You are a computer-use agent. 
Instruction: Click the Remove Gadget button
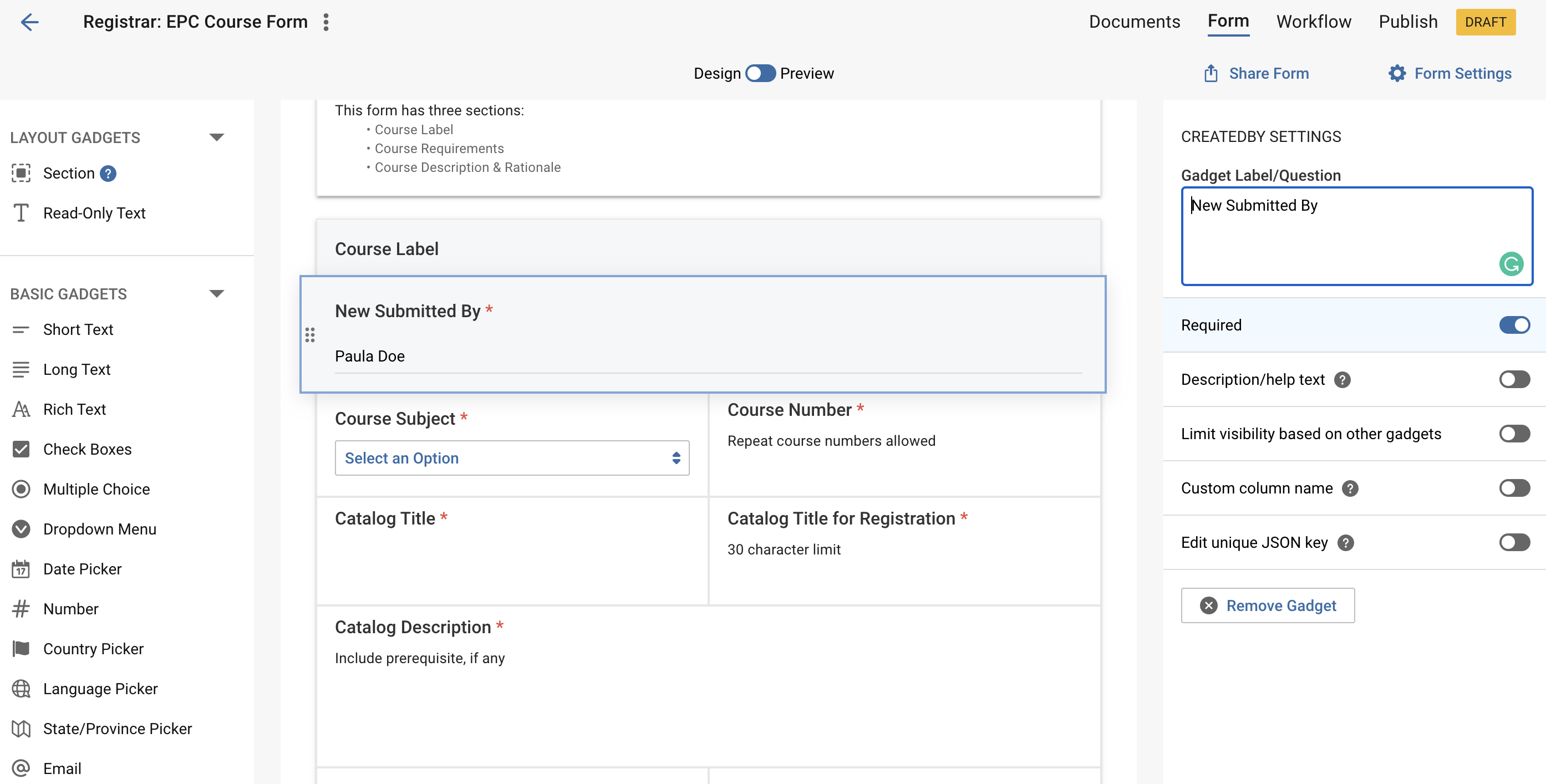(x=1267, y=605)
